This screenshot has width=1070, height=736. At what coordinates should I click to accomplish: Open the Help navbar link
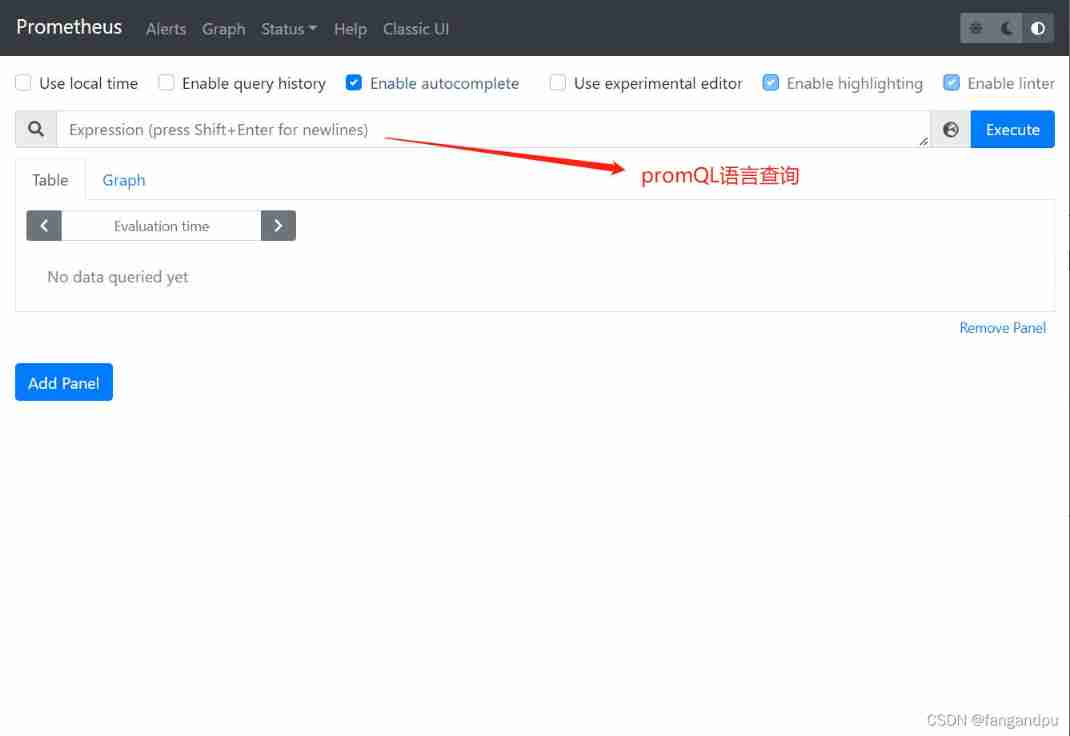[350, 29]
